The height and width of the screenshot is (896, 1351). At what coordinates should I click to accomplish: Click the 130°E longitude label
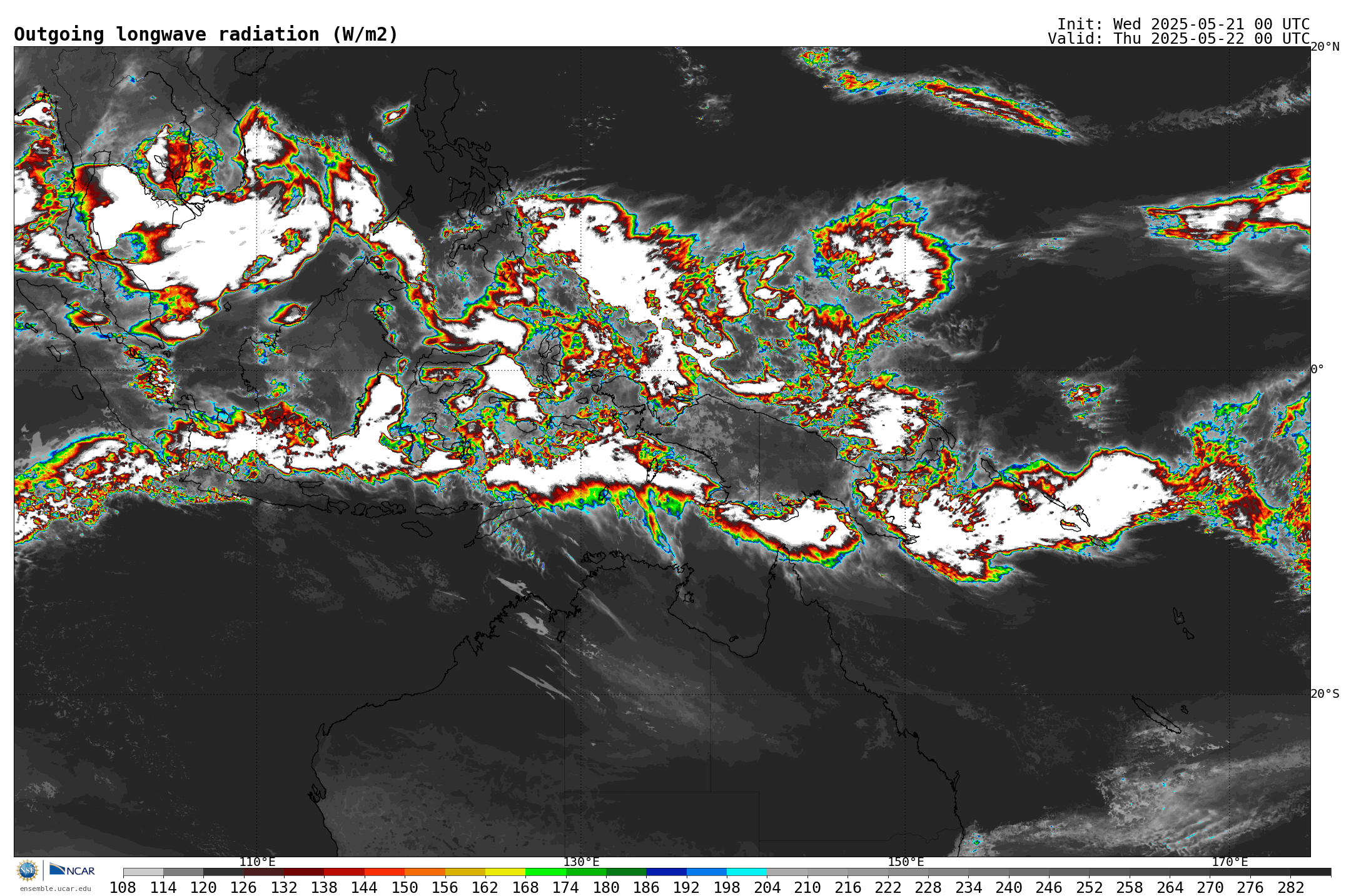581,862
